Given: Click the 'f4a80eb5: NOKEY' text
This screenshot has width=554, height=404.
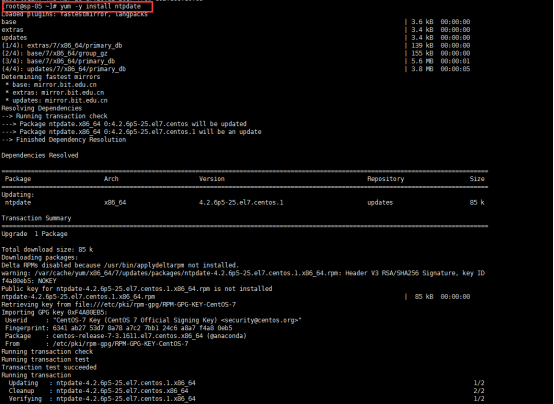Looking at the screenshot, I should [29, 281].
